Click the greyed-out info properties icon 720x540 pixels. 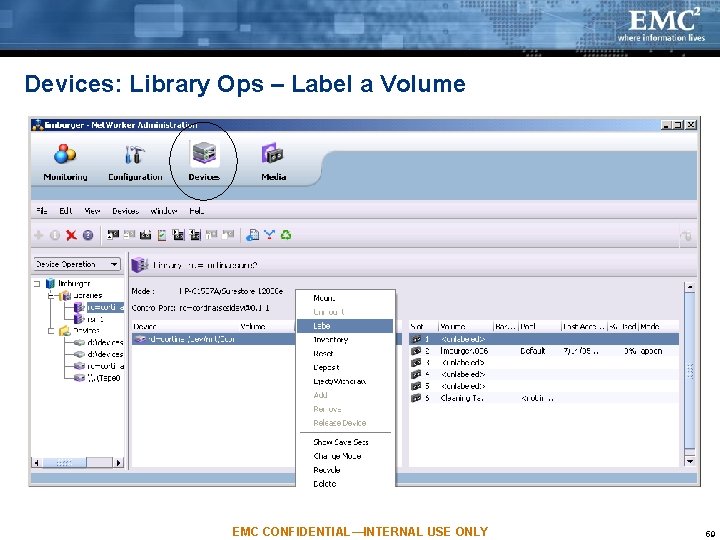[55, 235]
